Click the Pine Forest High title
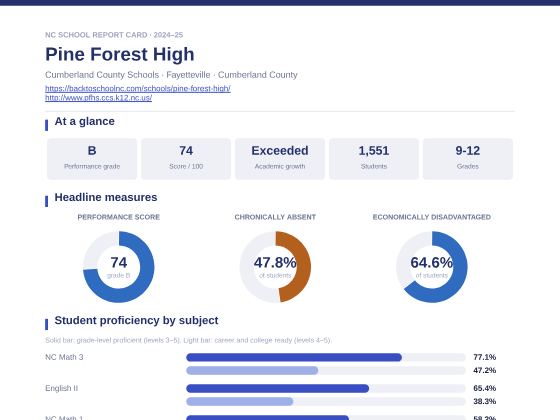 click(x=120, y=54)
